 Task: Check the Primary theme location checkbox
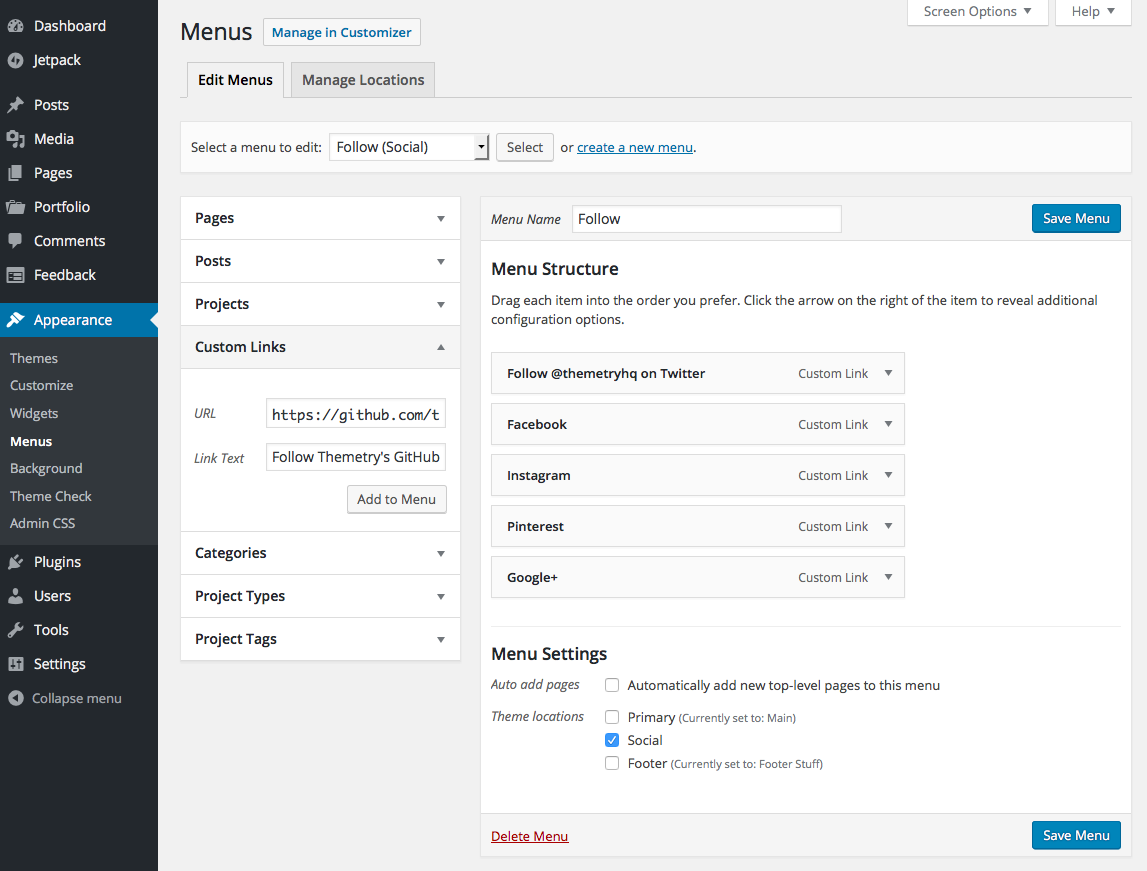tap(612, 717)
